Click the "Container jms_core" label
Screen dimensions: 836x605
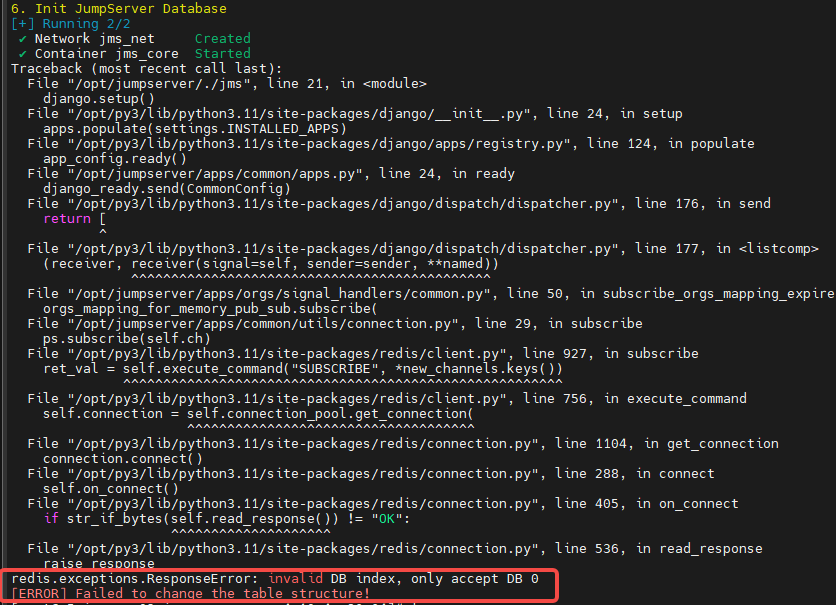point(107,53)
